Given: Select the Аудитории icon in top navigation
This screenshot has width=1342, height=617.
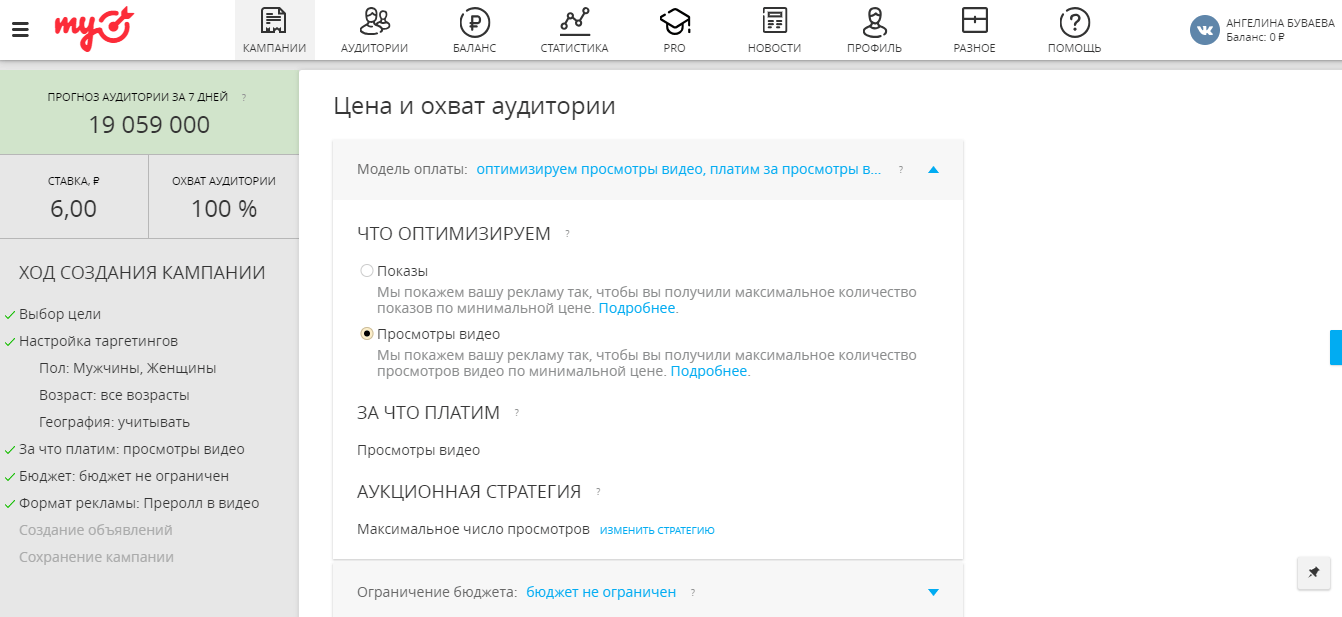Looking at the screenshot, I should [x=373, y=22].
